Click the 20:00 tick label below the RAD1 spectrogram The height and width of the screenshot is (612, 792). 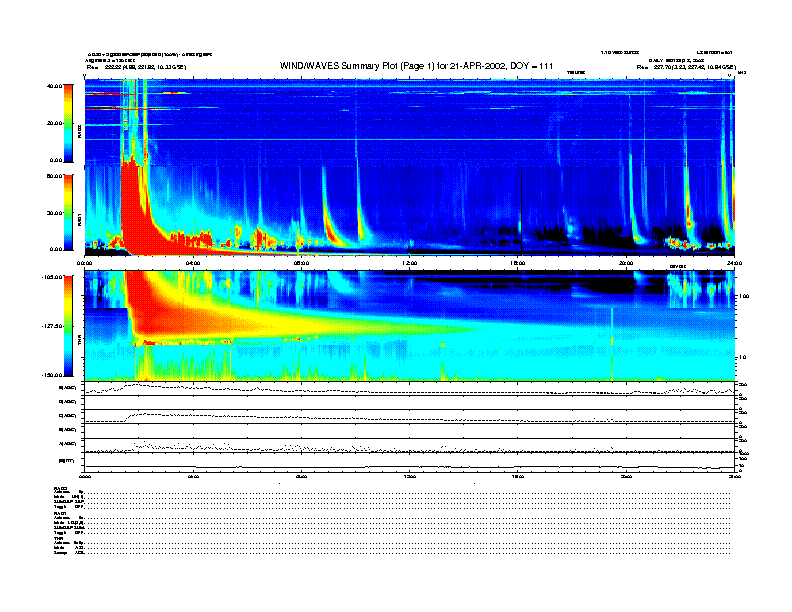pyautogui.click(x=626, y=263)
